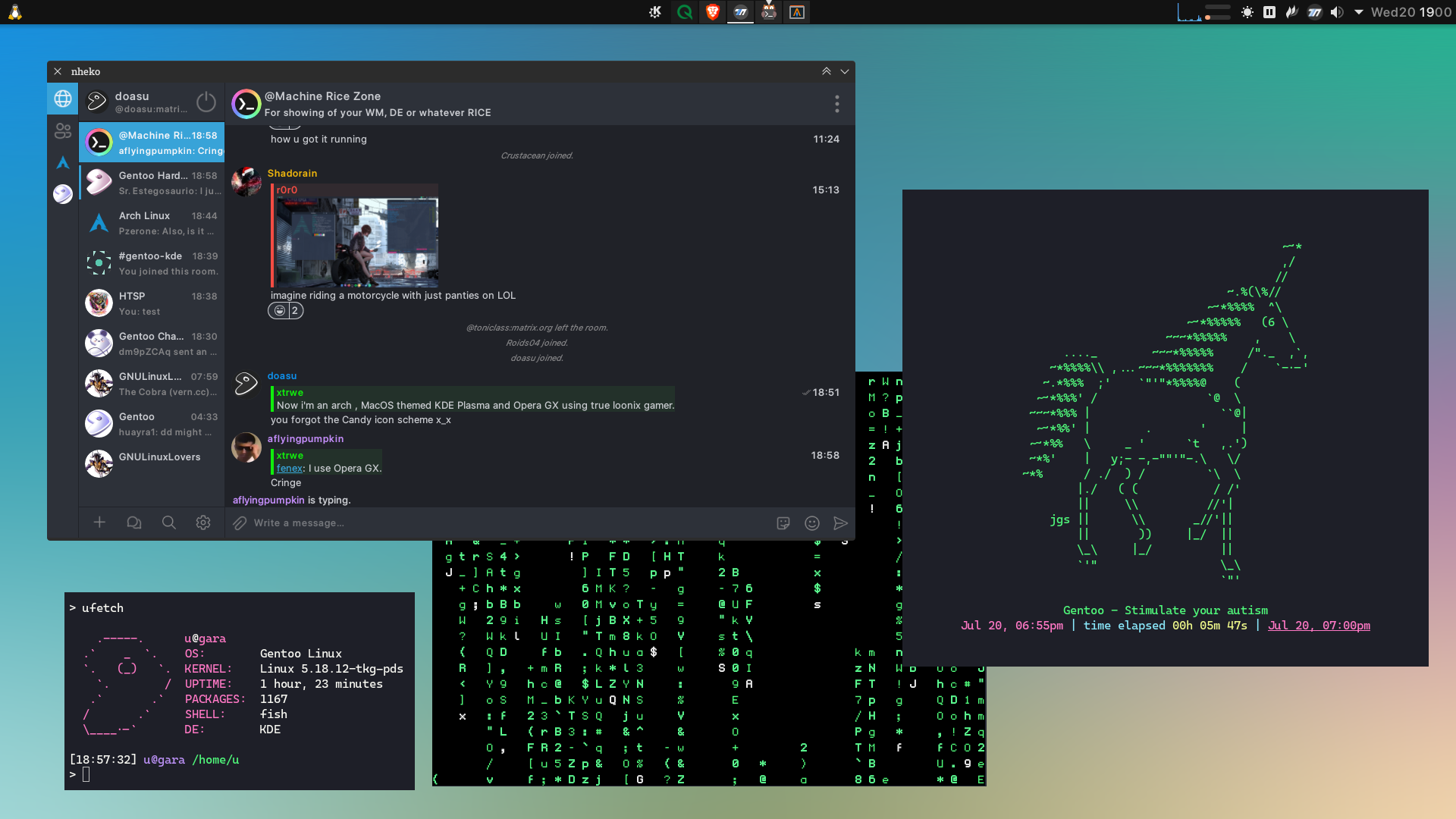The height and width of the screenshot is (819, 1456).
Task: Click the search rooms magnifier icon
Action: point(168,522)
